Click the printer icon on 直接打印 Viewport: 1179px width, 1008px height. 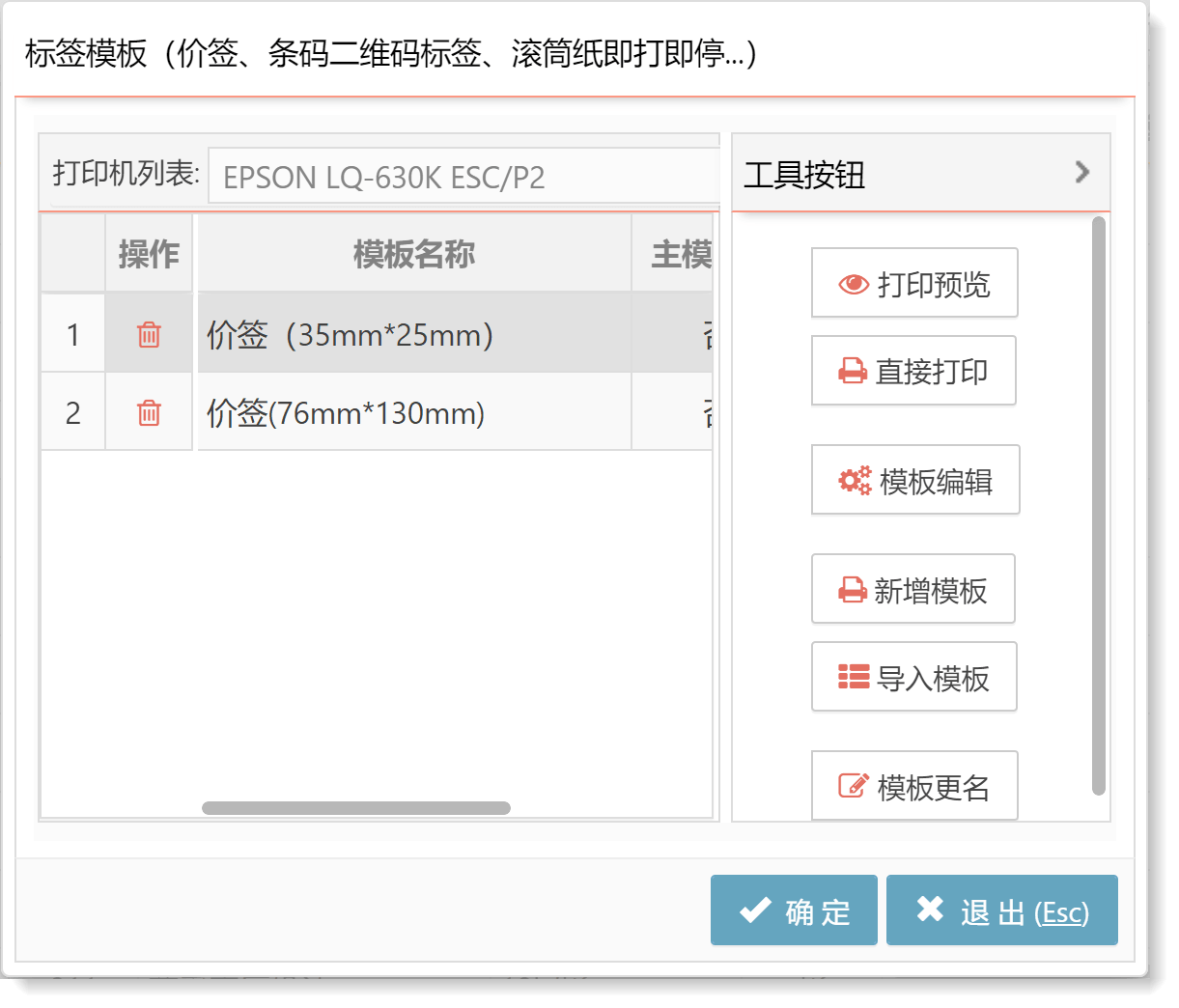pos(853,372)
